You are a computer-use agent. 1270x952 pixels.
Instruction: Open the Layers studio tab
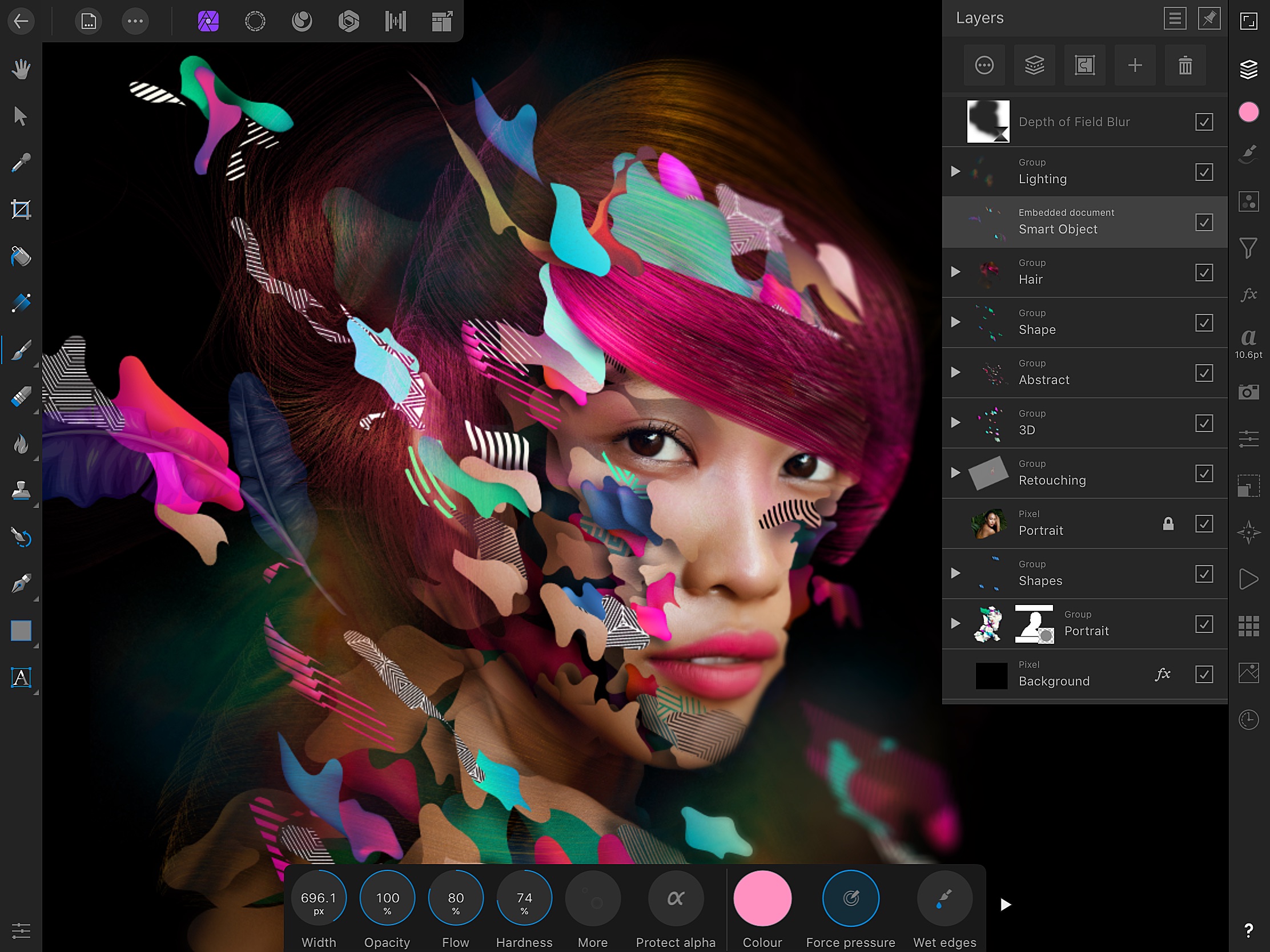(1249, 70)
